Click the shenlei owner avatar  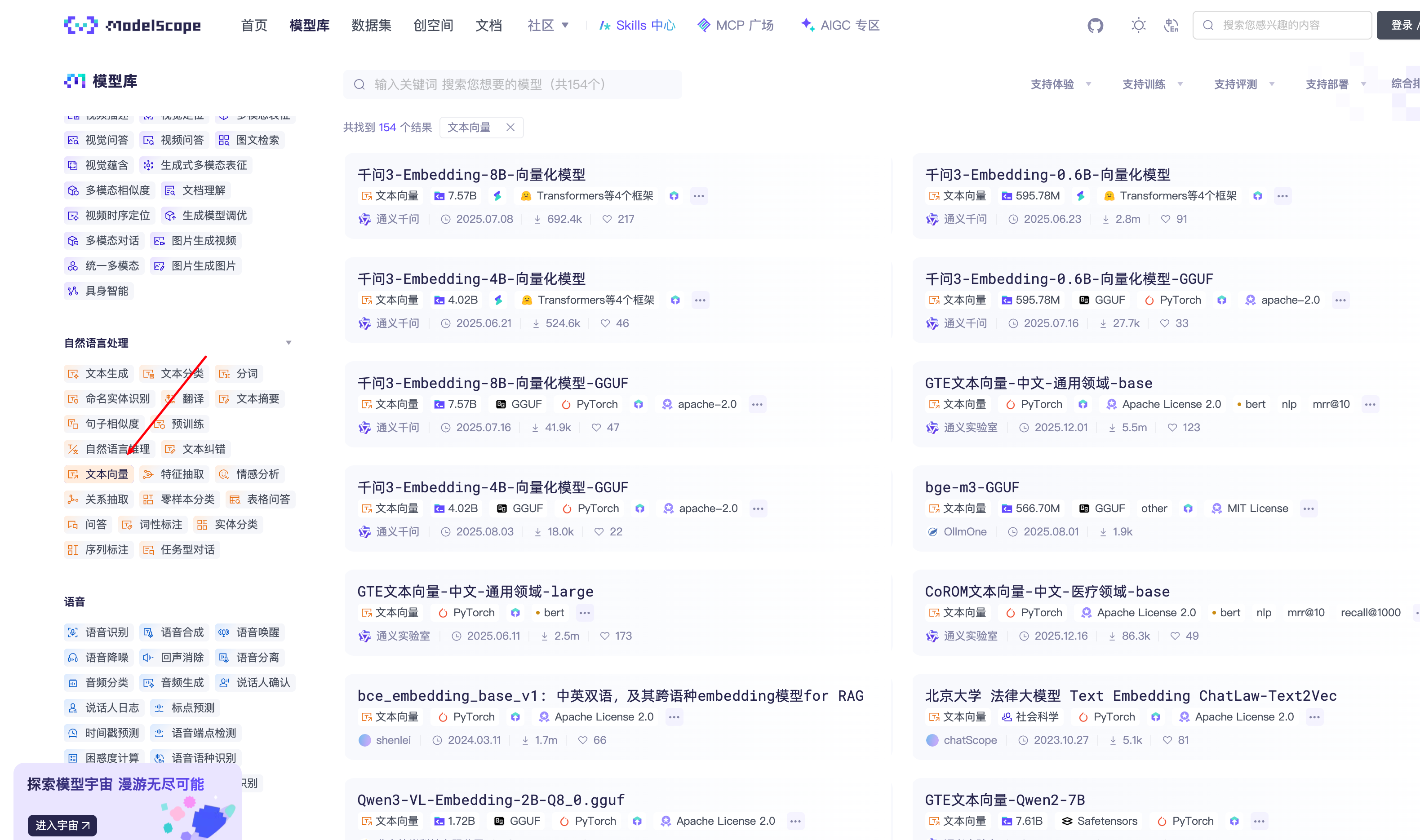pyautogui.click(x=364, y=740)
